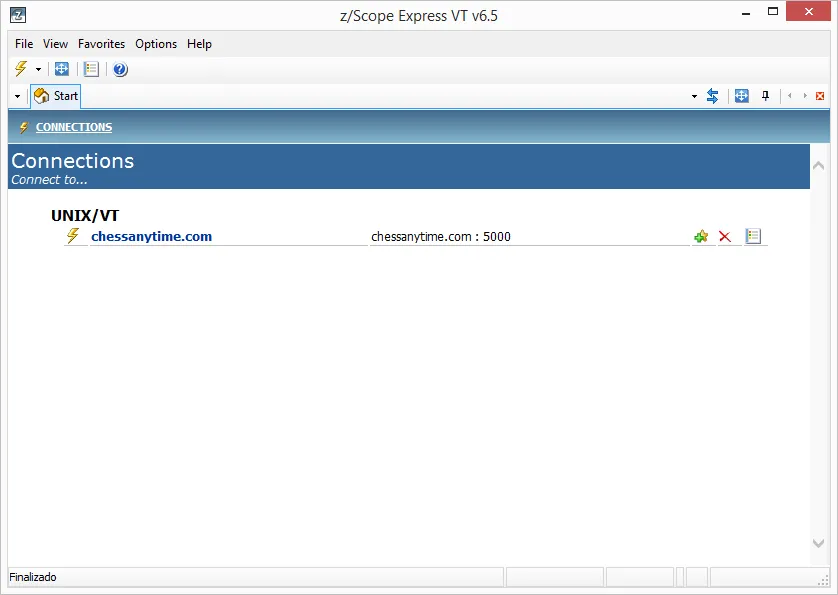Select the lightning bolt new session icon

click(20, 69)
